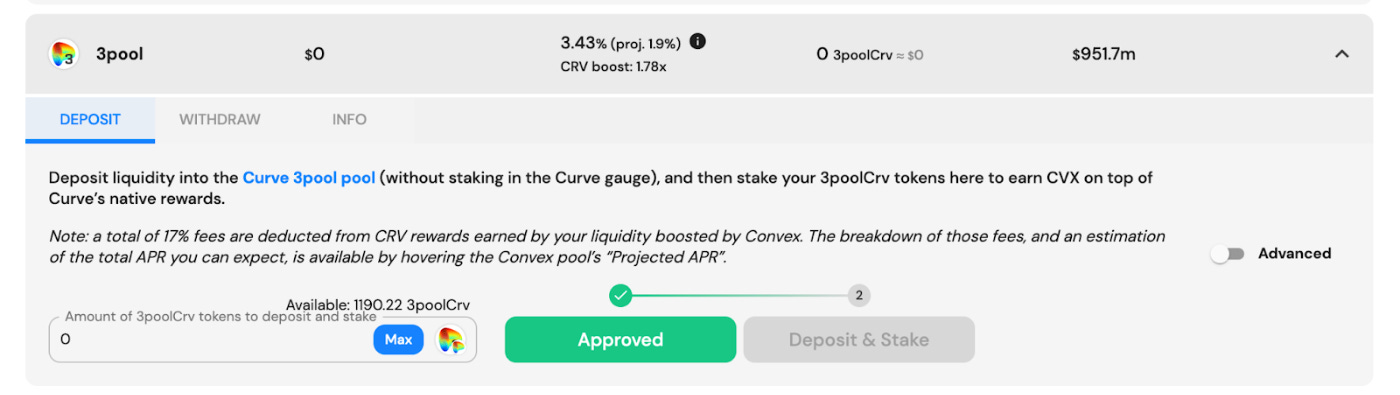The height and width of the screenshot is (395, 1400).
Task: Click the green step one checkmark
Action: (x=620, y=295)
